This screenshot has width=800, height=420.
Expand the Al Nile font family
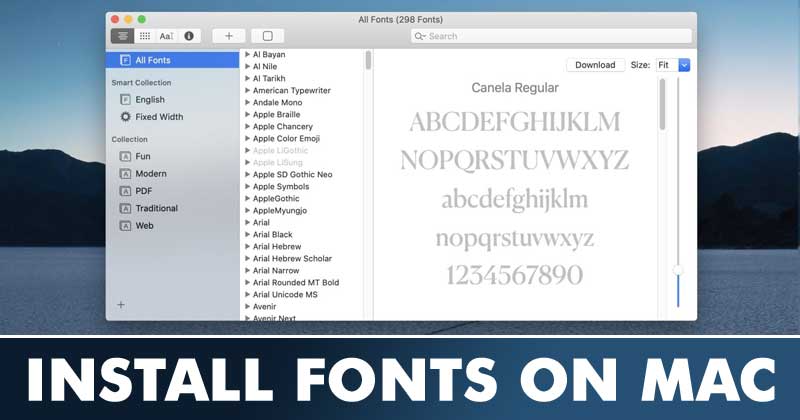click(247, 66)
